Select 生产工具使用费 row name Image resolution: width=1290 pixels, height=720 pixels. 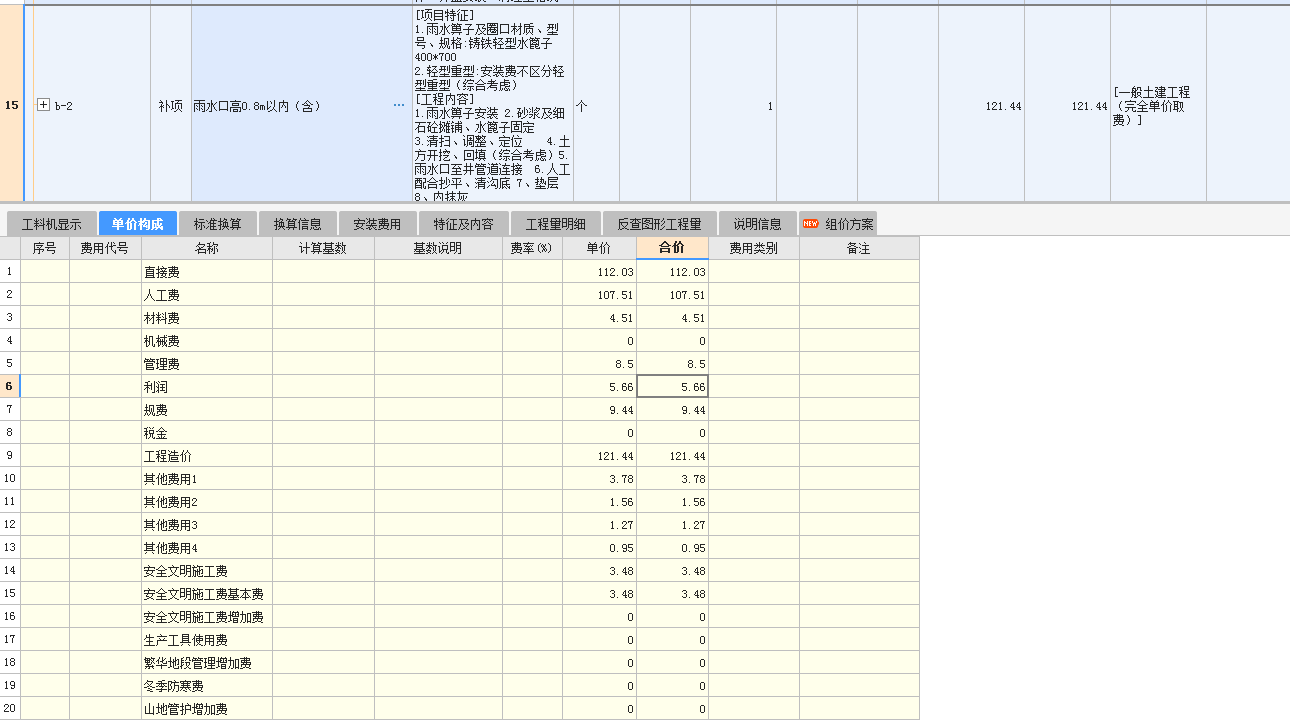click(186, 640)
